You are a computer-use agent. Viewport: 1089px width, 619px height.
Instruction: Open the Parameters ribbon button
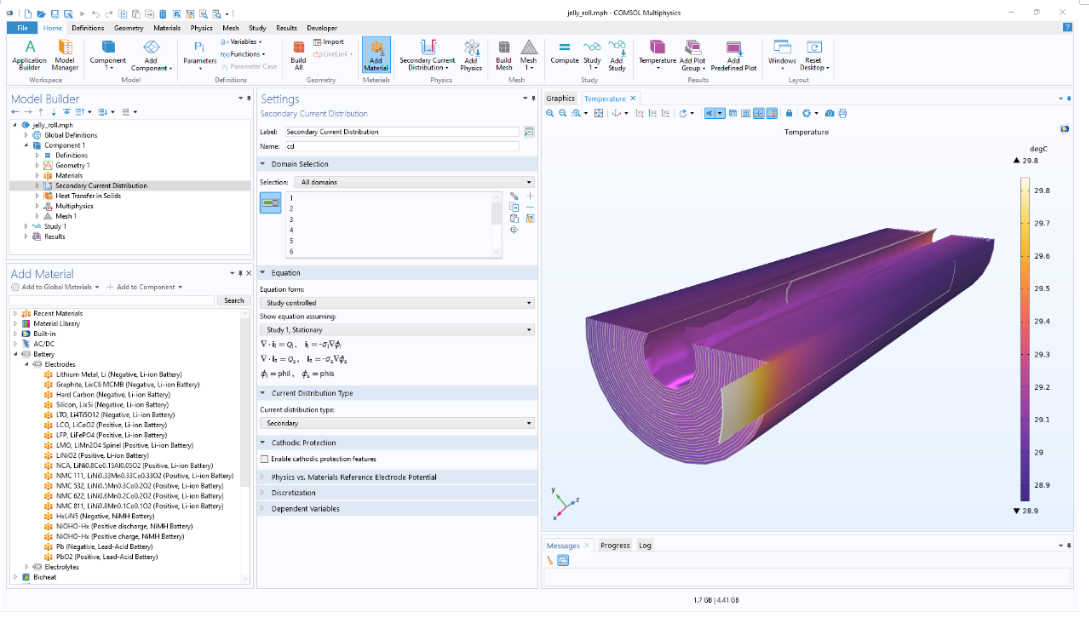199,55
